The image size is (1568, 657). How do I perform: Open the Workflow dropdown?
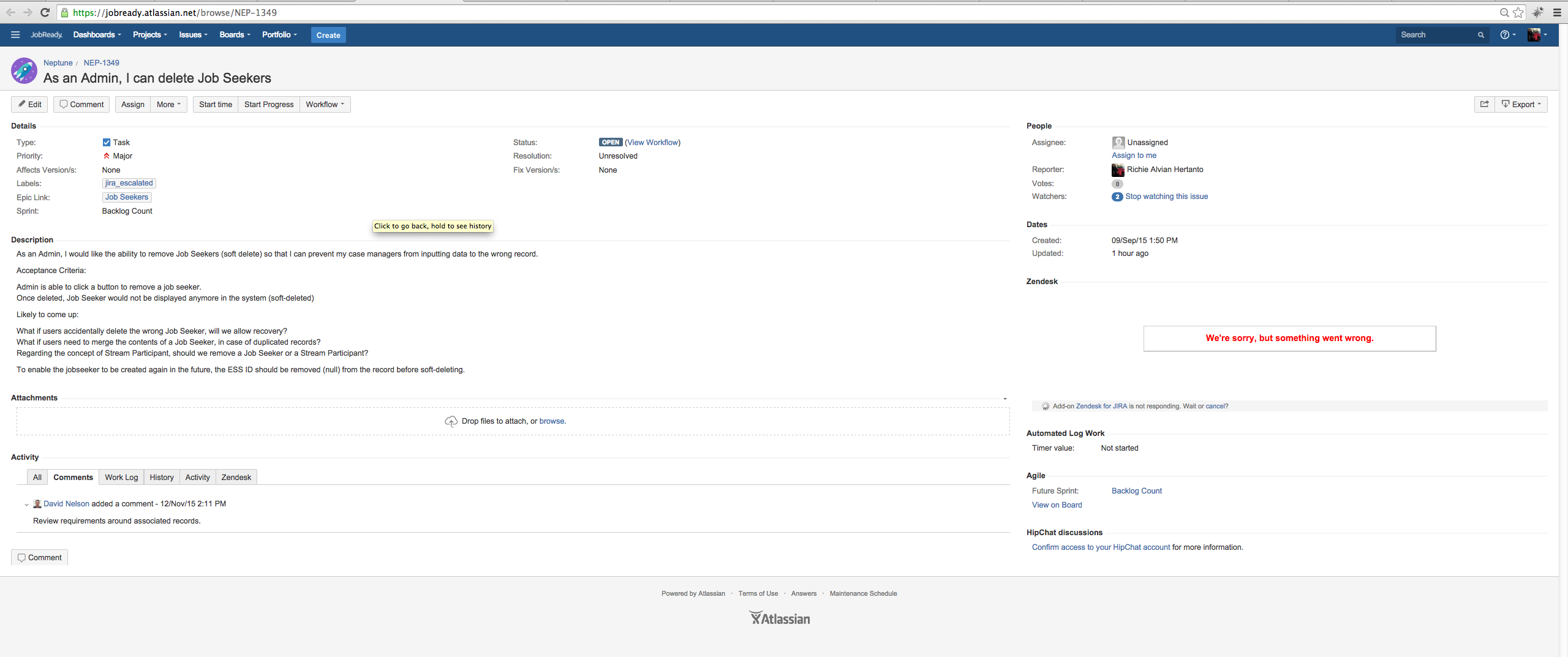[325, 104]
